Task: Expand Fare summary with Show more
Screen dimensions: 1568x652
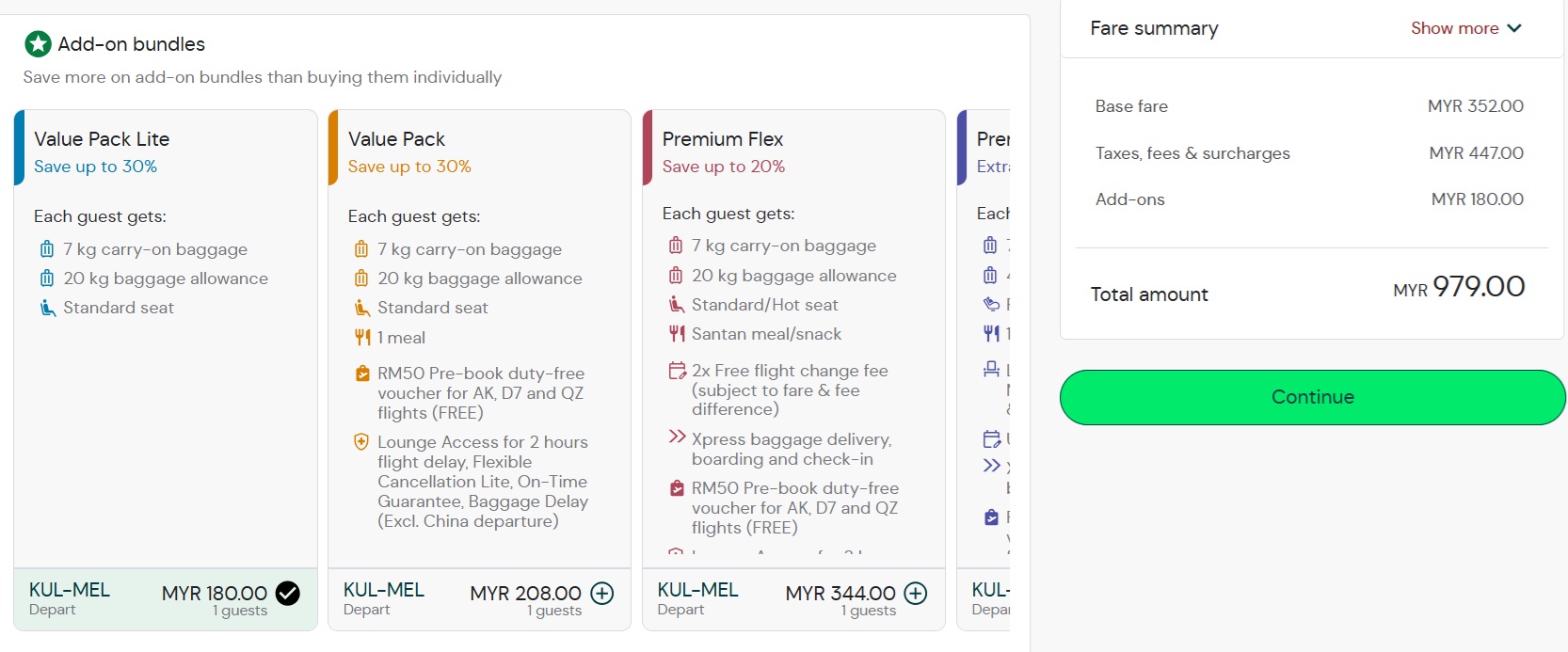Action: coord(1454,28)
